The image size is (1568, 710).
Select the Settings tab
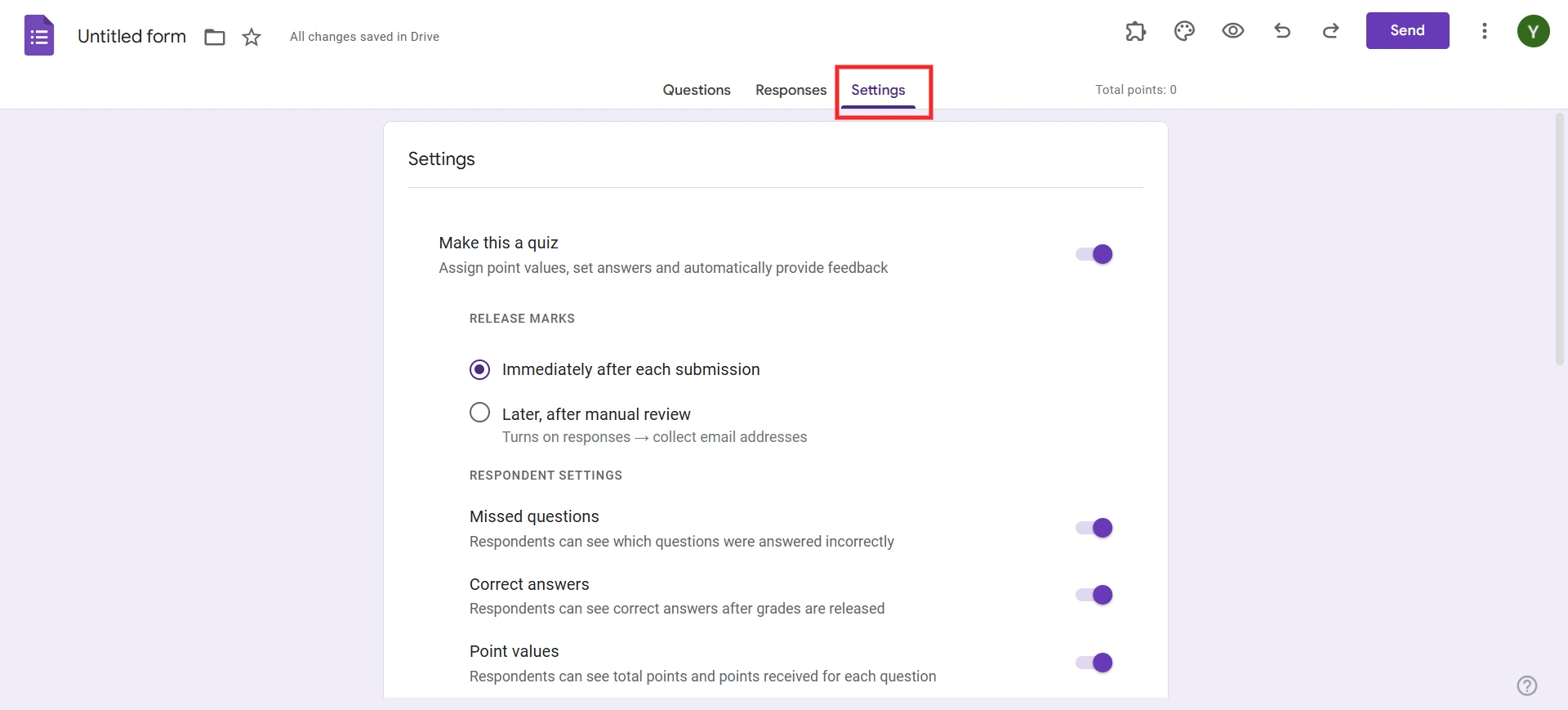click(878, 90)
